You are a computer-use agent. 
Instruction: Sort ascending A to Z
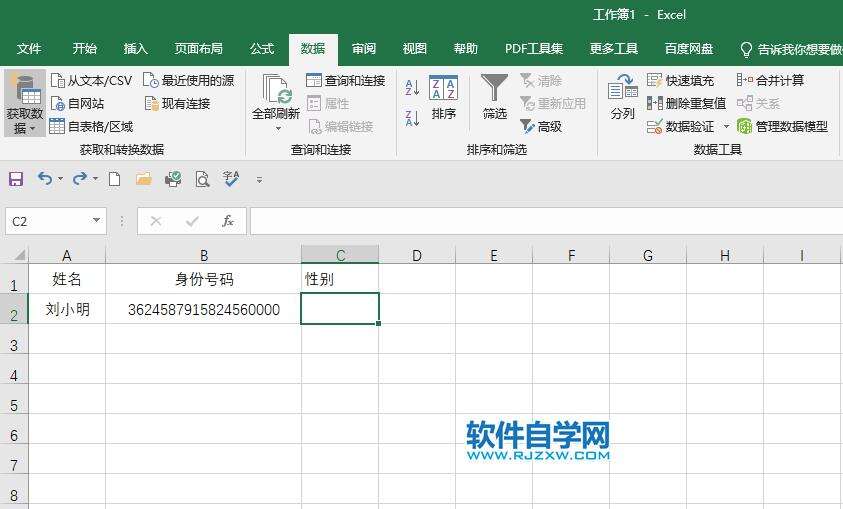click(x=412, y=87)
